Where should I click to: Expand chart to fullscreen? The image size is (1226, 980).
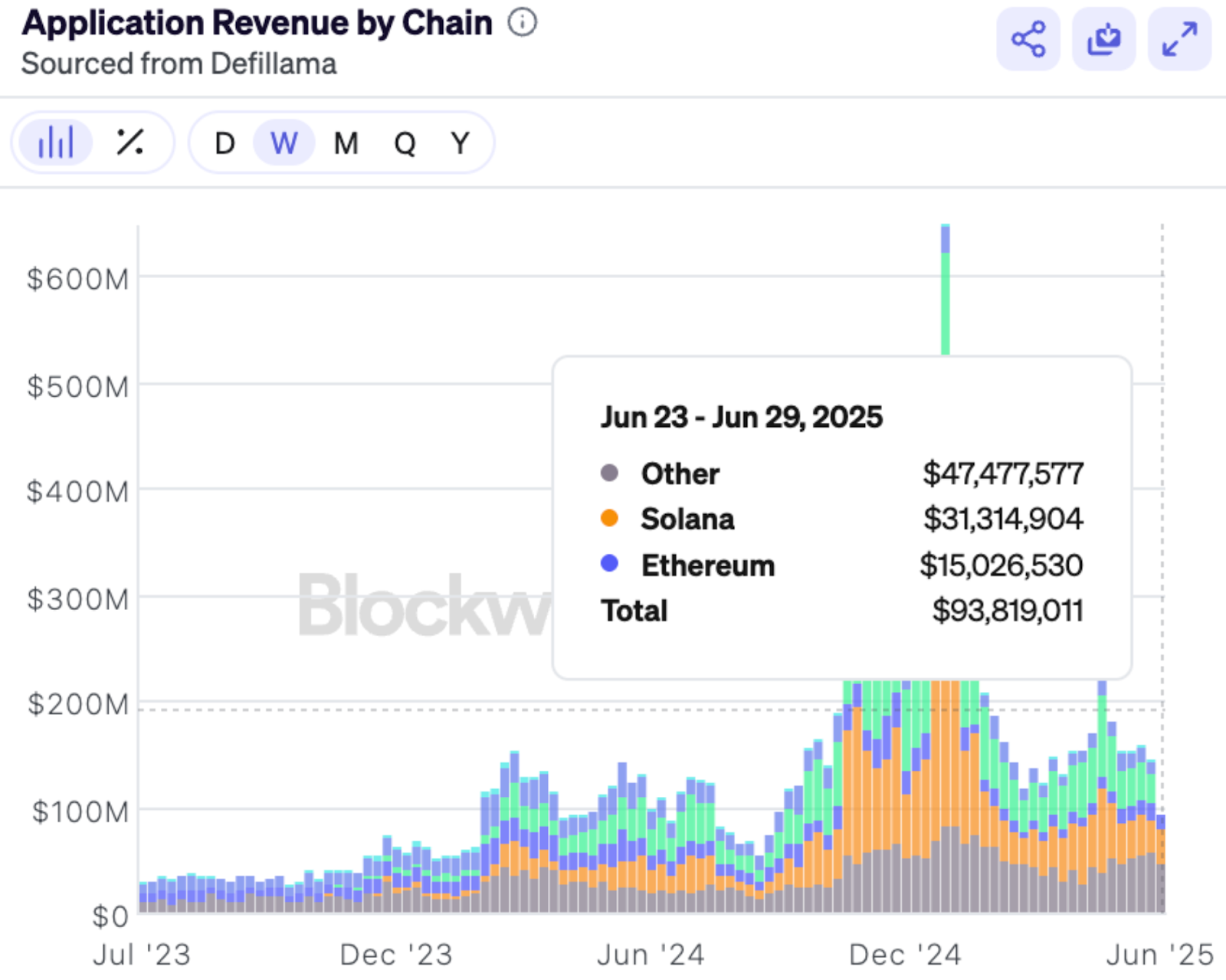[x=1179, y=39]
